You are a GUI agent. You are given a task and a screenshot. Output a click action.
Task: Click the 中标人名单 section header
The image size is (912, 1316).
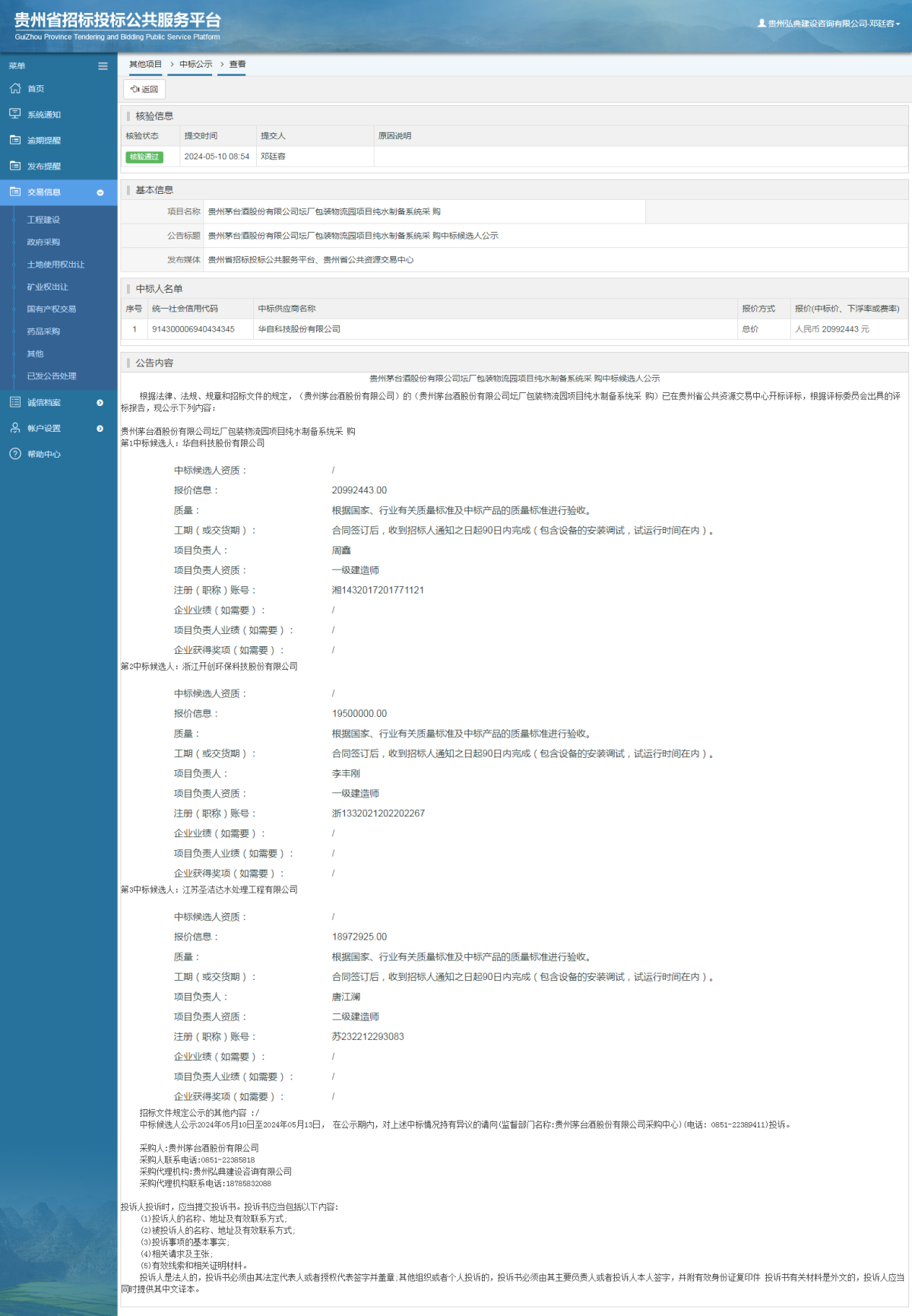tap(159, 289)
